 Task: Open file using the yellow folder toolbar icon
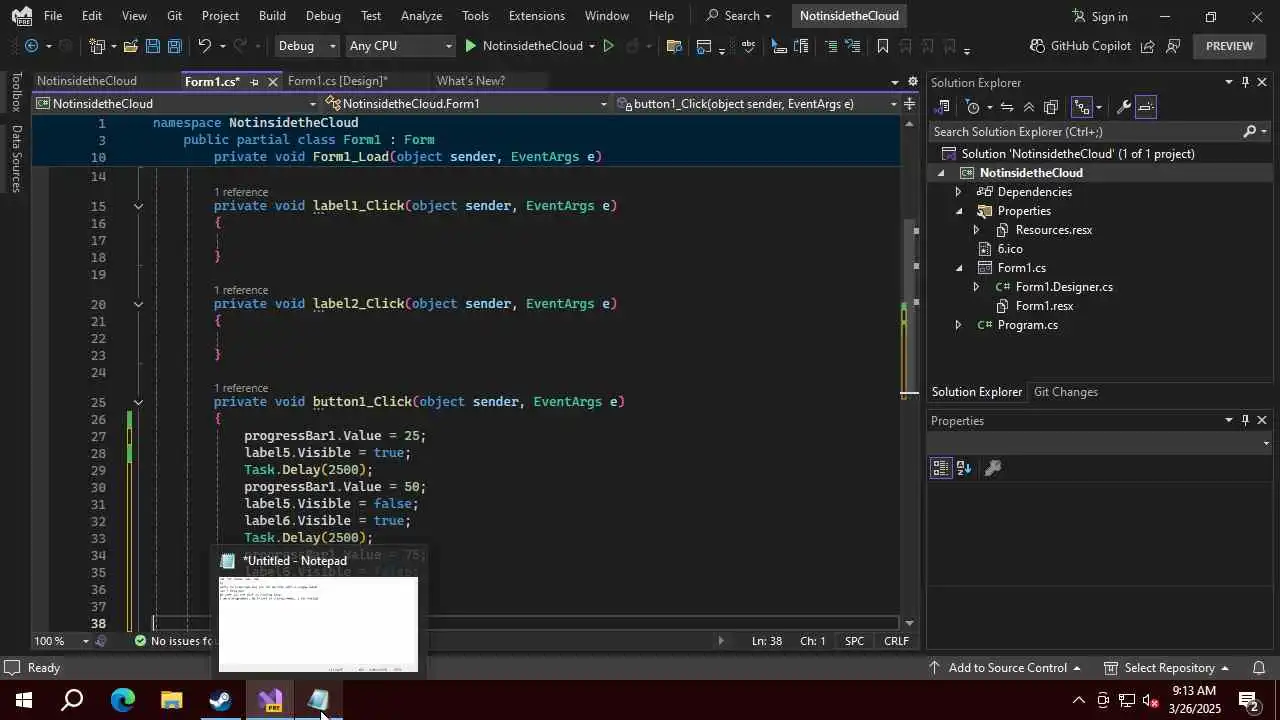point(131,46)
